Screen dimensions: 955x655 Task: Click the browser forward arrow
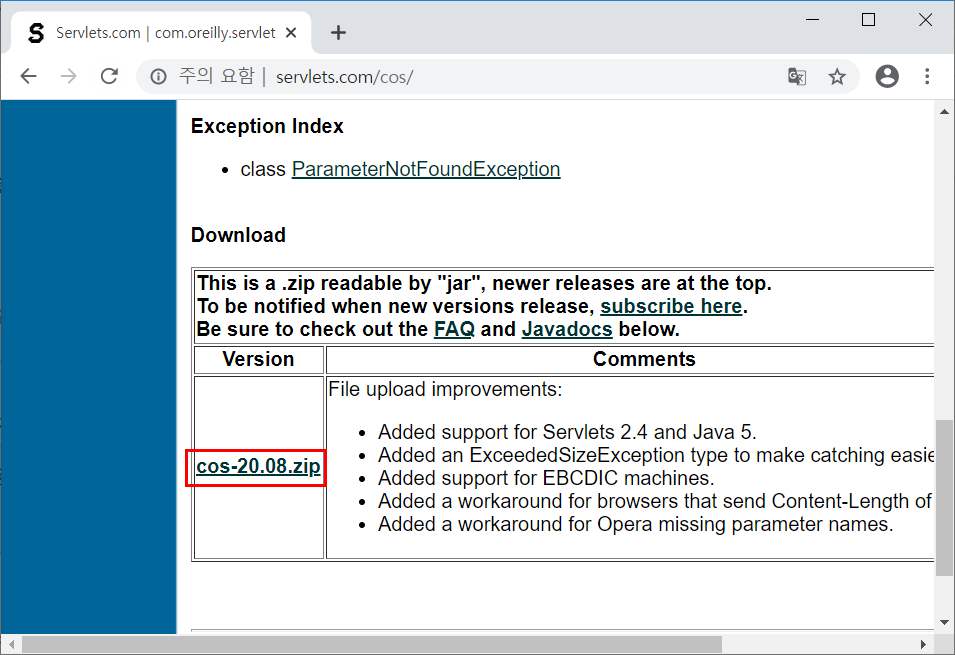(69, 76)
